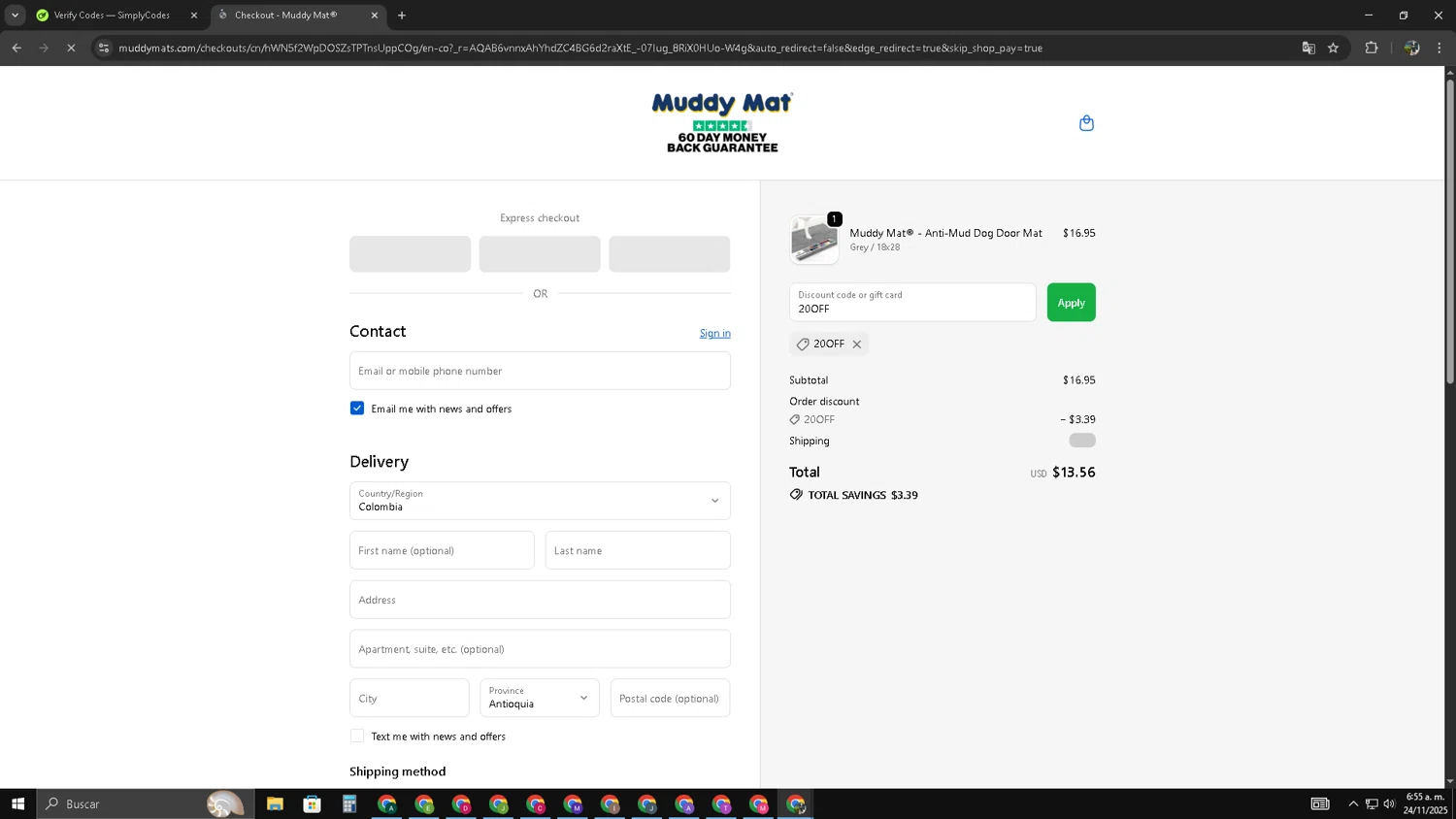This screenshot has height=819, width=1456.
Task: Click the page vertical scrollbar
Action: click(1450, 233)
